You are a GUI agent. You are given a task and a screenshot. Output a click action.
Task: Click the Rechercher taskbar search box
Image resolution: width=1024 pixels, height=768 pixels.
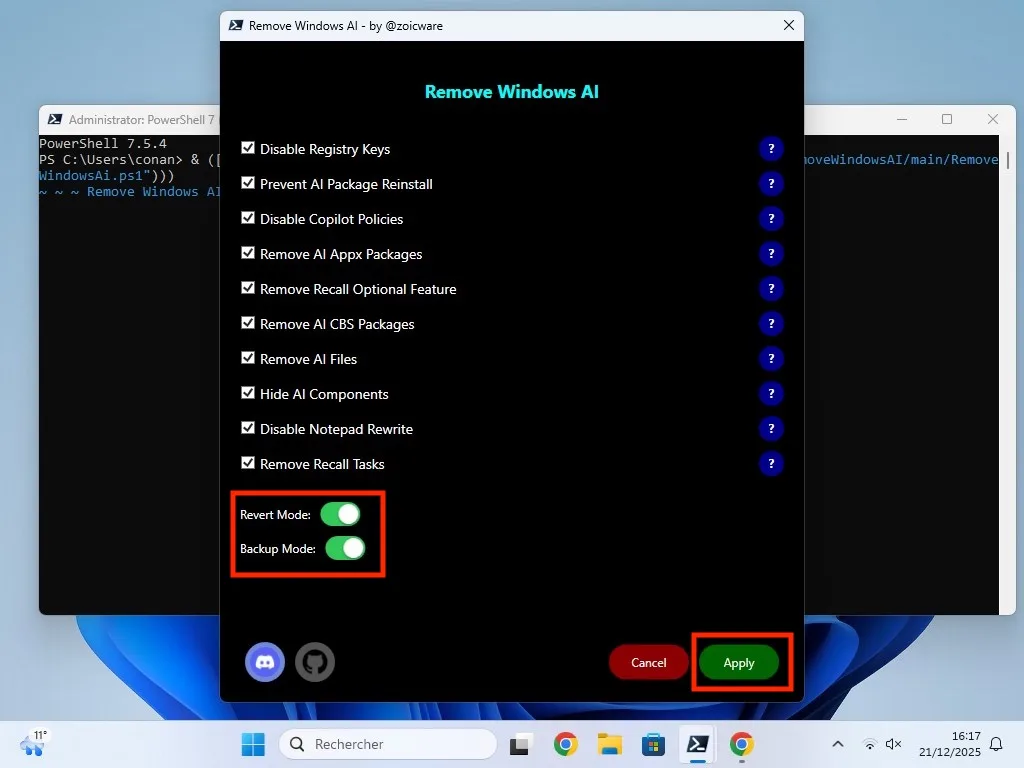(388, 744)
